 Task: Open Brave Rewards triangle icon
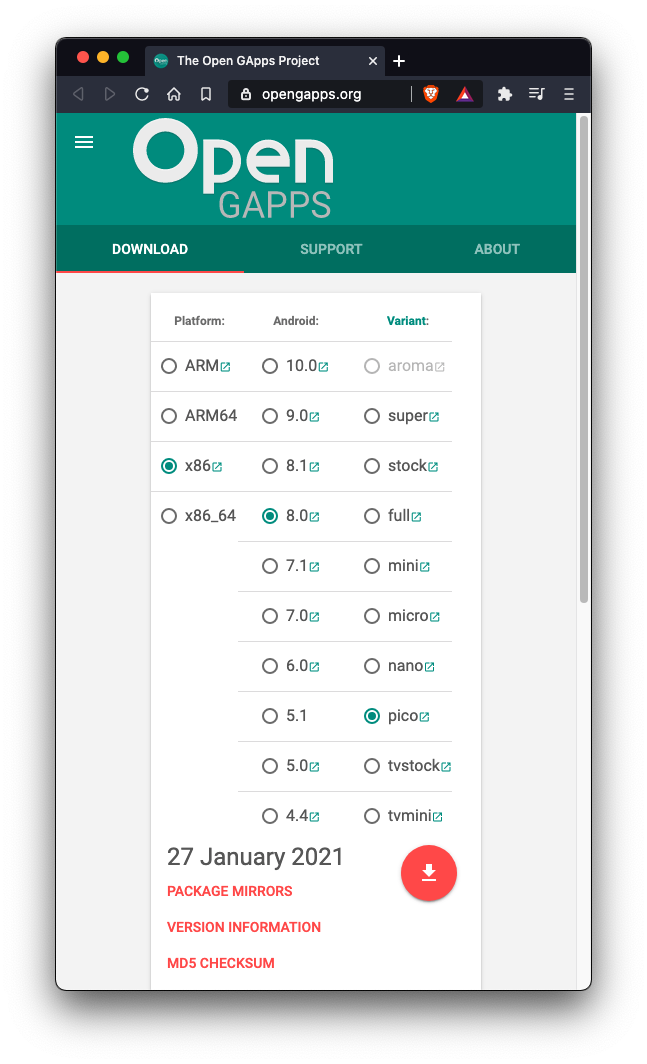click(464, 94)
